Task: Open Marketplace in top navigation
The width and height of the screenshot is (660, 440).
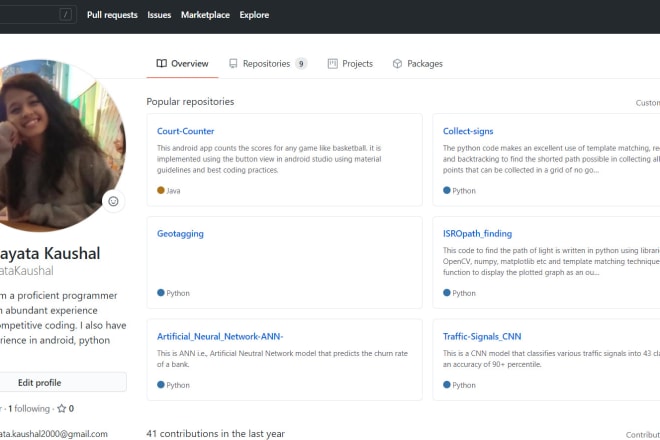Action: (x=205, y=15)
